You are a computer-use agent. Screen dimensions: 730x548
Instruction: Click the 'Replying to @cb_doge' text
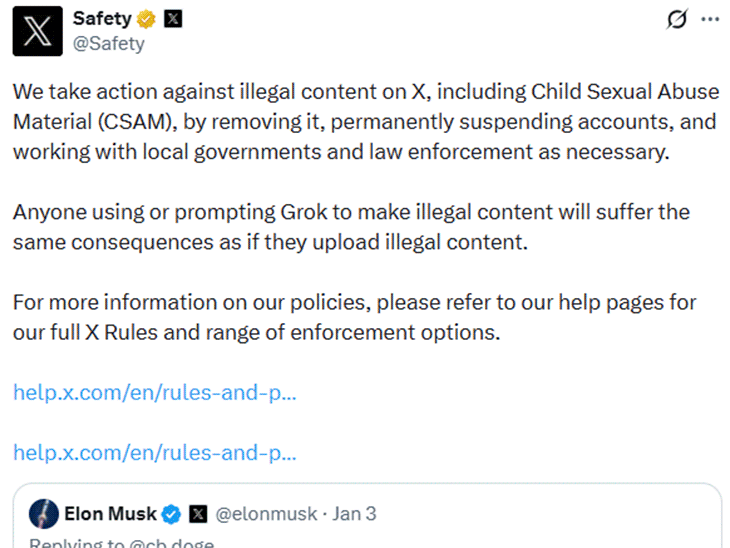coord(120,543)
